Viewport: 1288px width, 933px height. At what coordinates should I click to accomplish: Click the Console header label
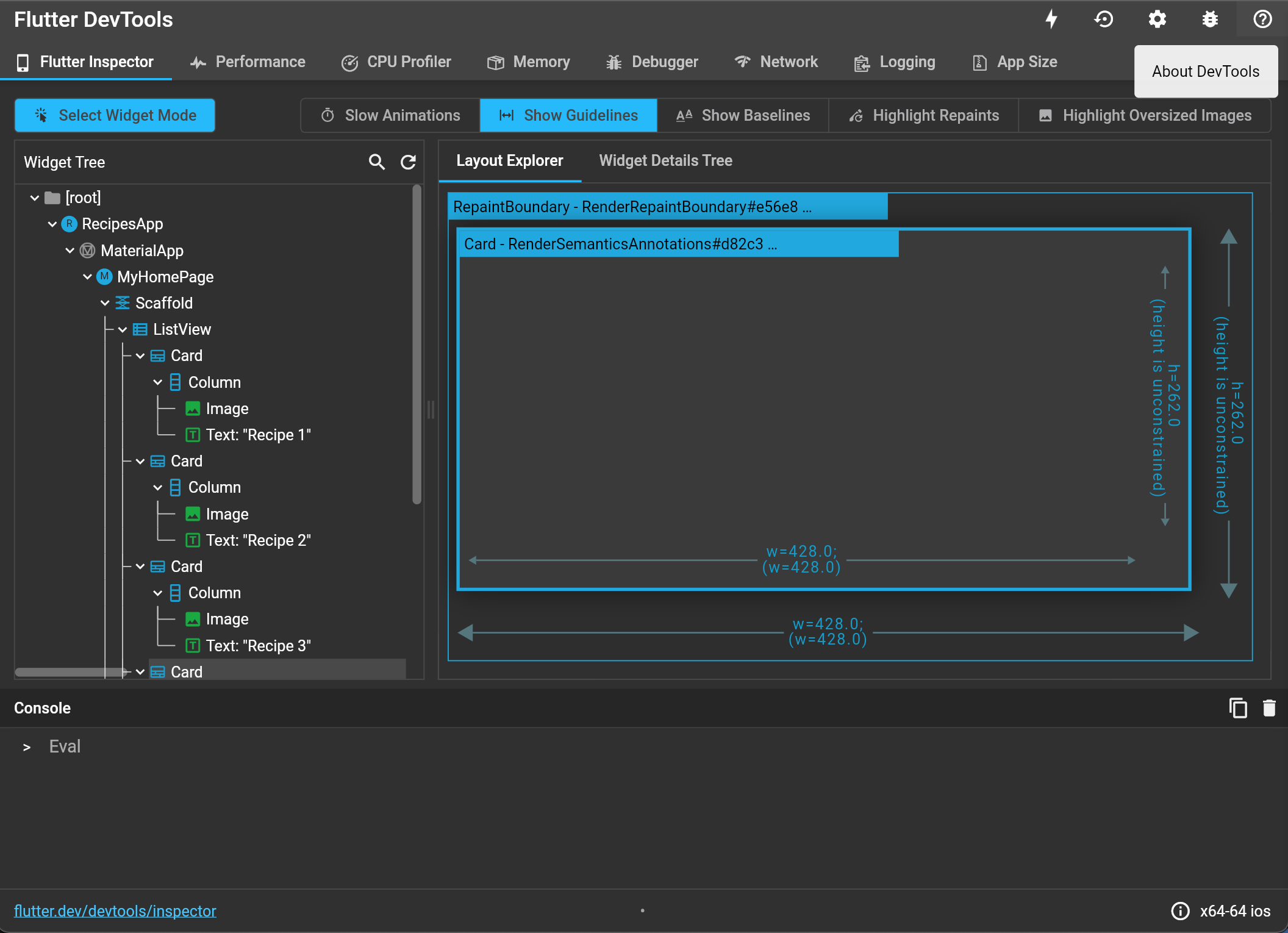(42, 708)
